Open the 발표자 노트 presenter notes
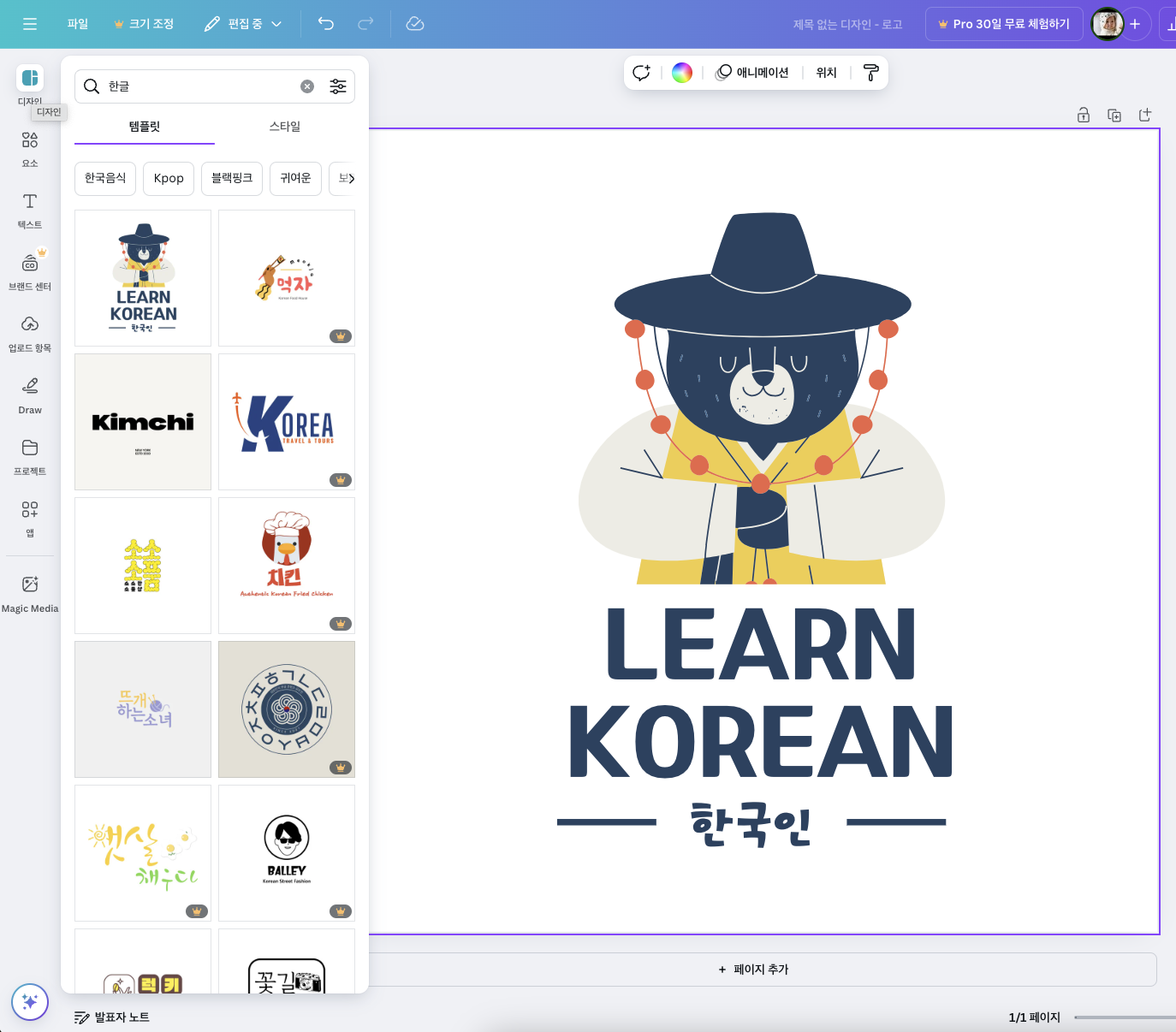This screenshot has height=1032, width=1176. (112, 1017)
